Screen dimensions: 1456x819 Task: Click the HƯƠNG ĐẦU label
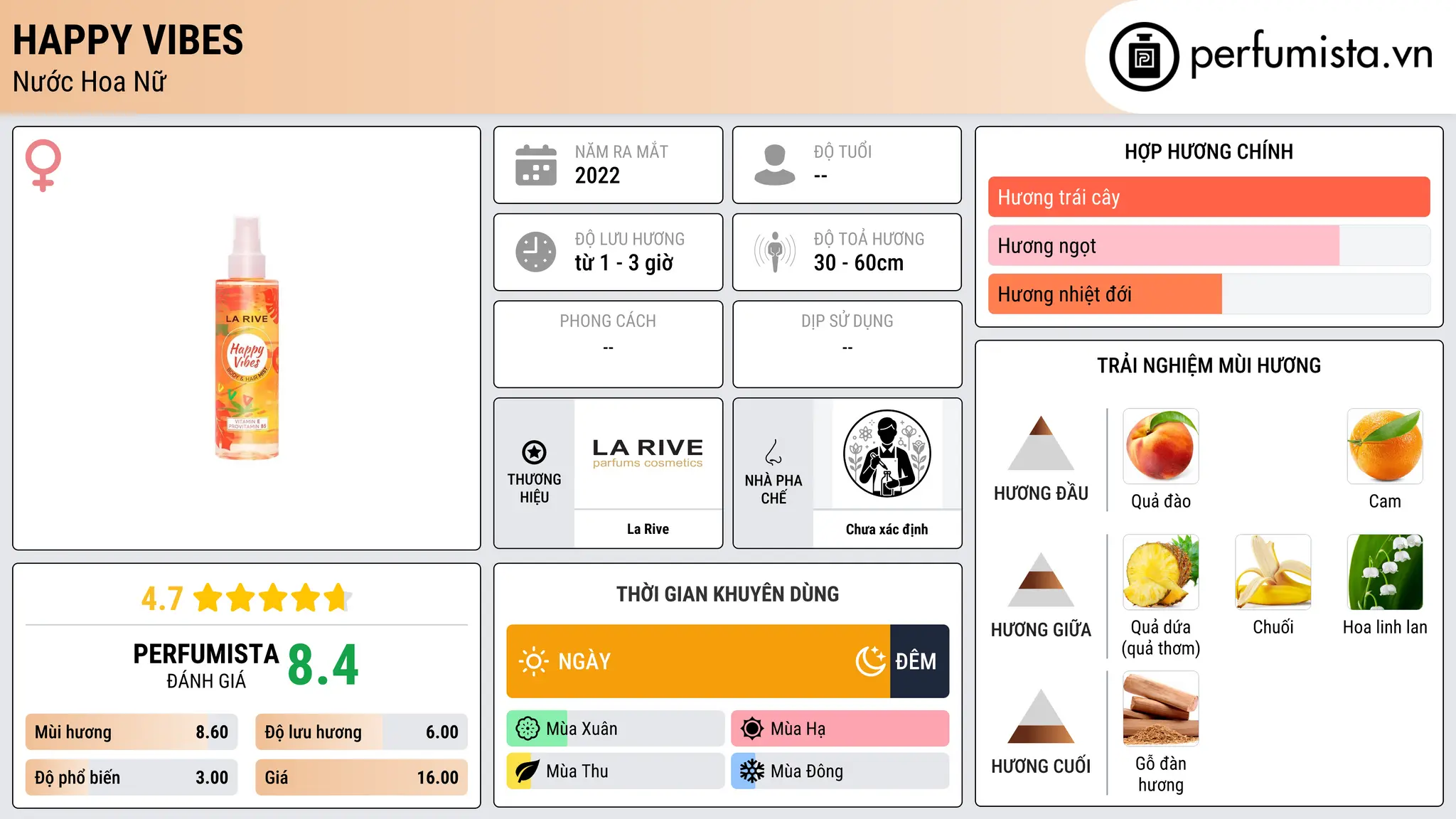coord(1041,493)
